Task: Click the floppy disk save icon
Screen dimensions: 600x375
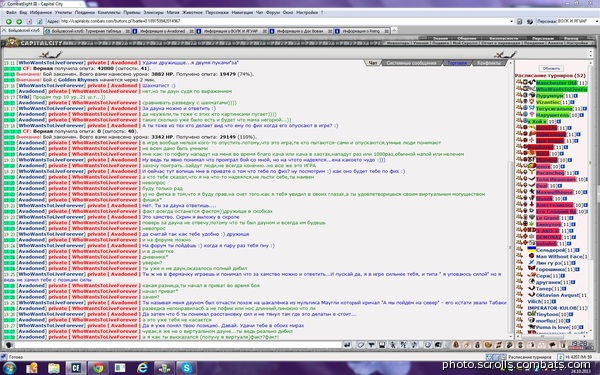Action: pos(382,345)
